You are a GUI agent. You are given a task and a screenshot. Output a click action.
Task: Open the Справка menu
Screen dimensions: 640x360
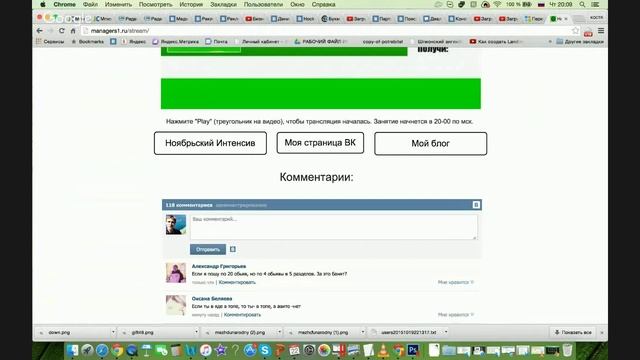click(x=323, y=4)
